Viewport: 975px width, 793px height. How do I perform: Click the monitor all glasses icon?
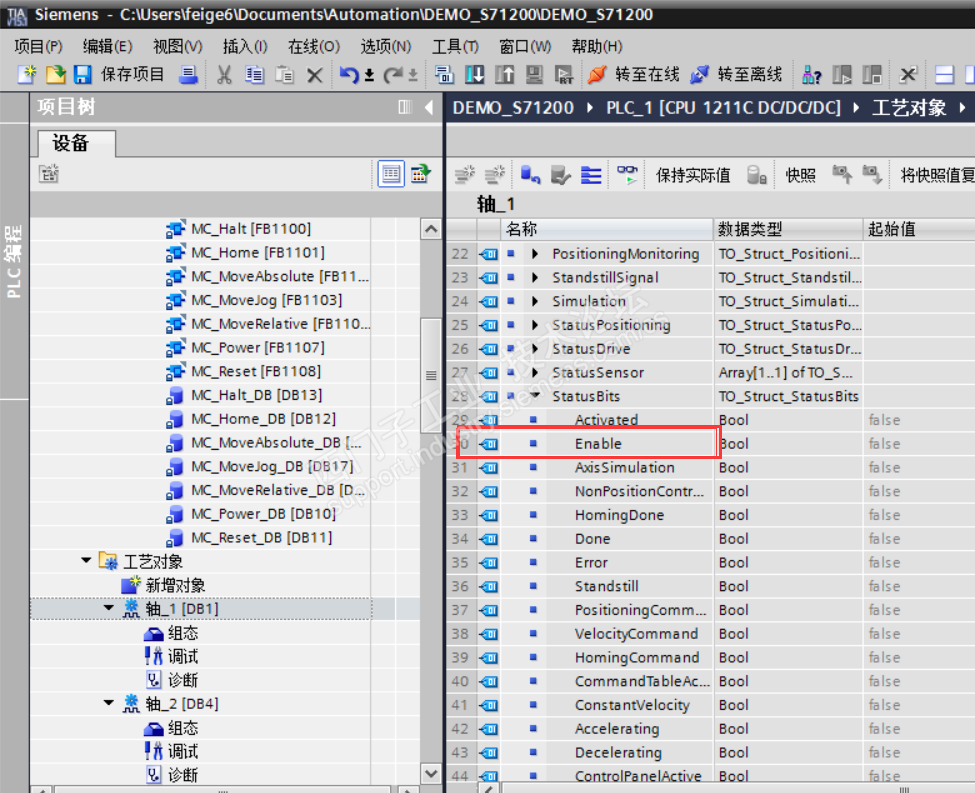[x=627, y=175]
